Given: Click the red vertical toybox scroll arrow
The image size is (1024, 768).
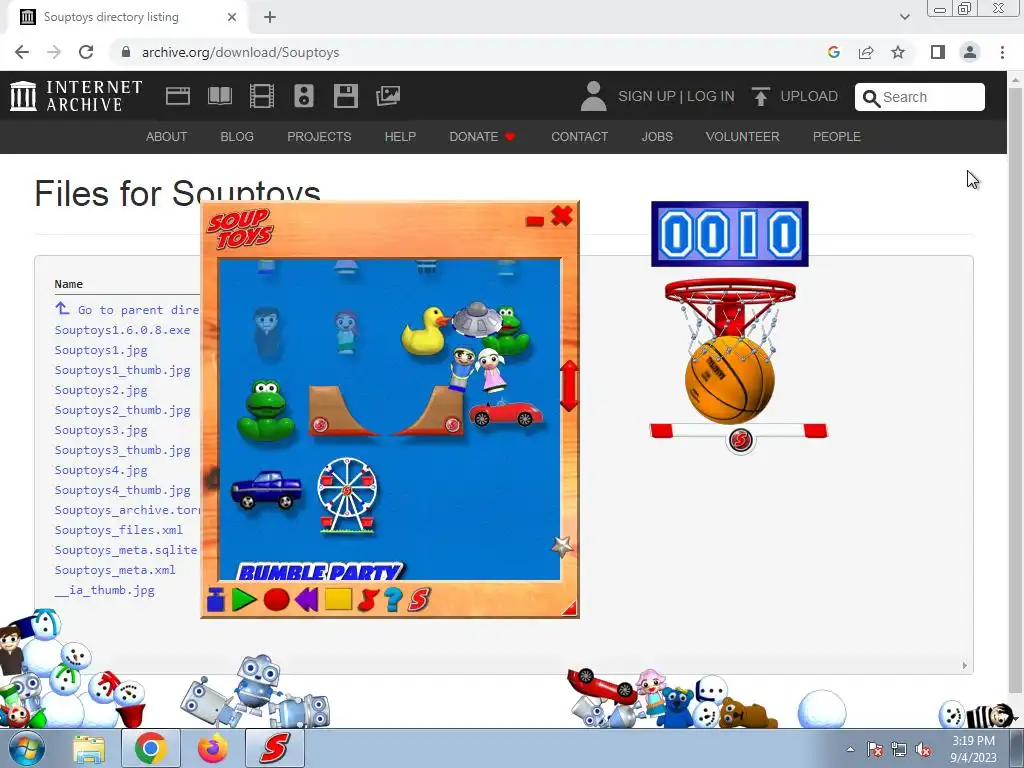Looking at the screenshot, I should (569, 385).
